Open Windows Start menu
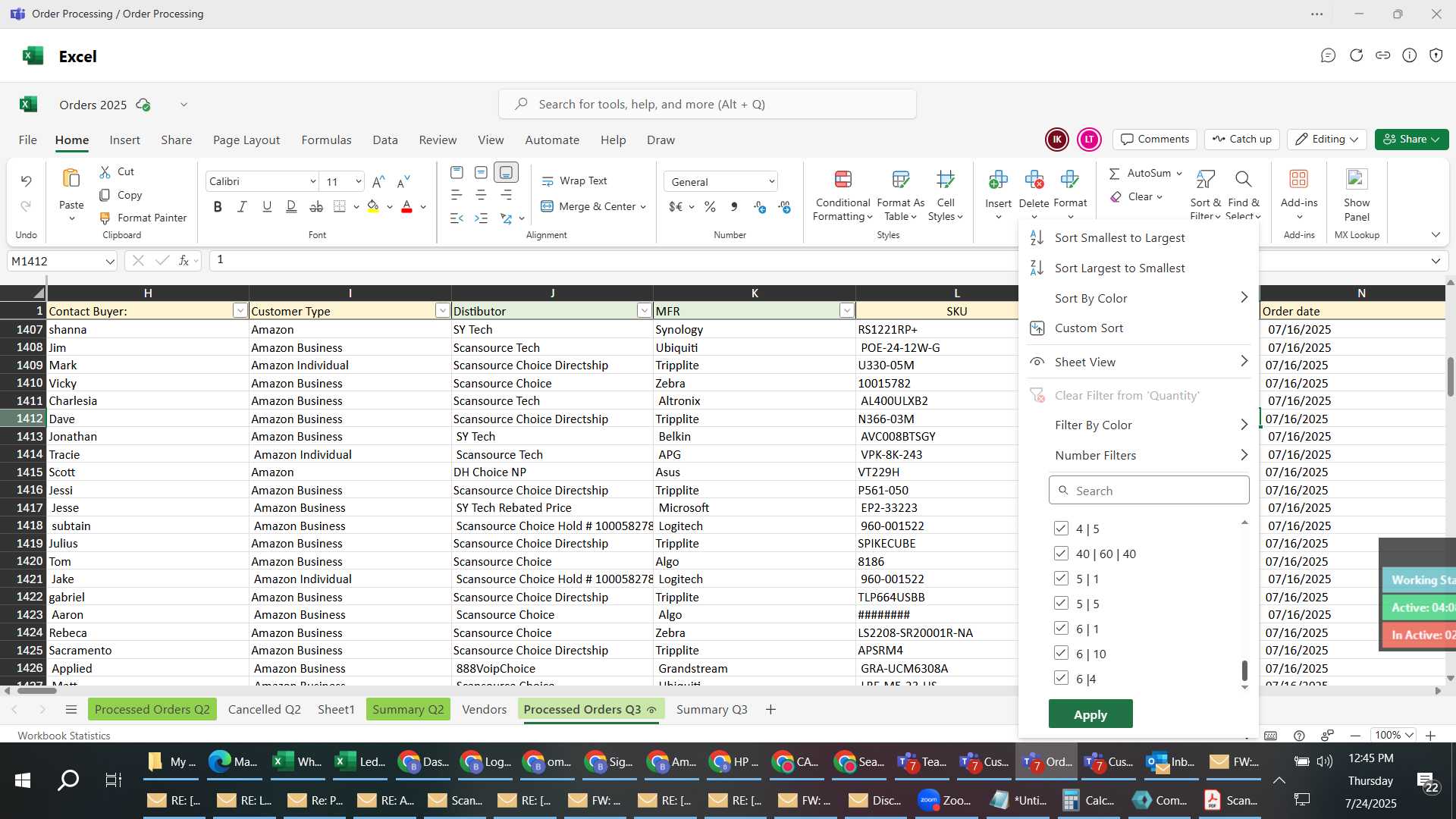Image resolution: width=1456 pixels, height=819 pixels. 23,780
